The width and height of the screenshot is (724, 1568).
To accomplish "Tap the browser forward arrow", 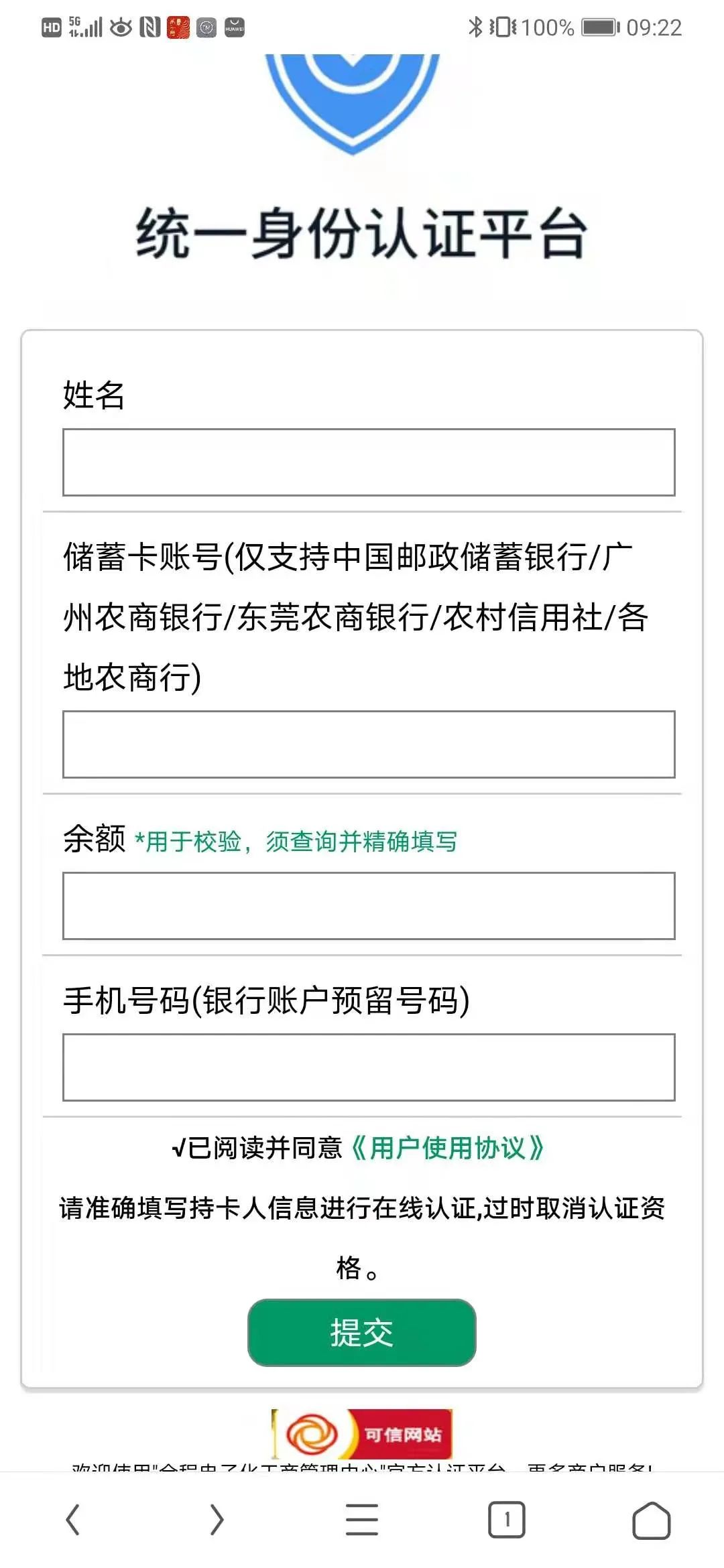I will [217, 1519].
